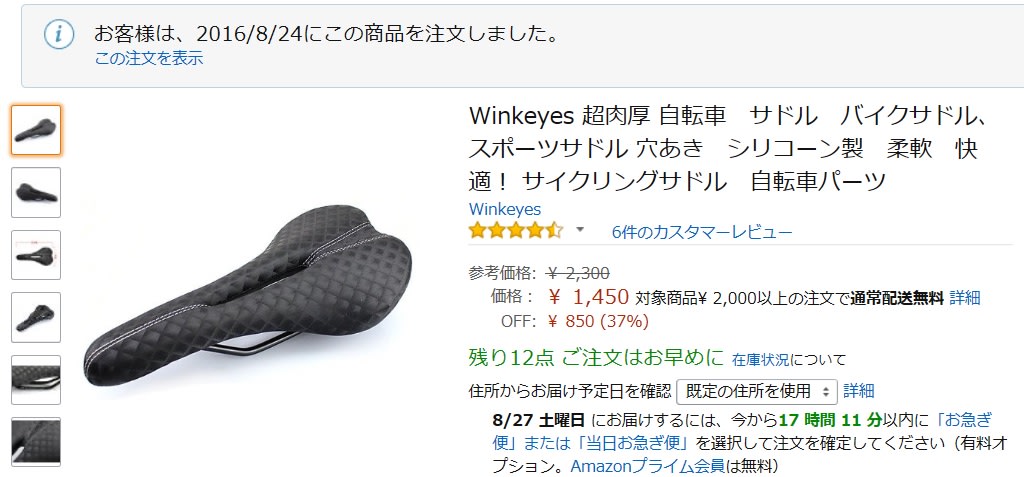Click 詳細 link next to free shipping
Image resolution: width=1024 pixels, height=477 pixels.
pyautogui.click(x=965, y=298)
